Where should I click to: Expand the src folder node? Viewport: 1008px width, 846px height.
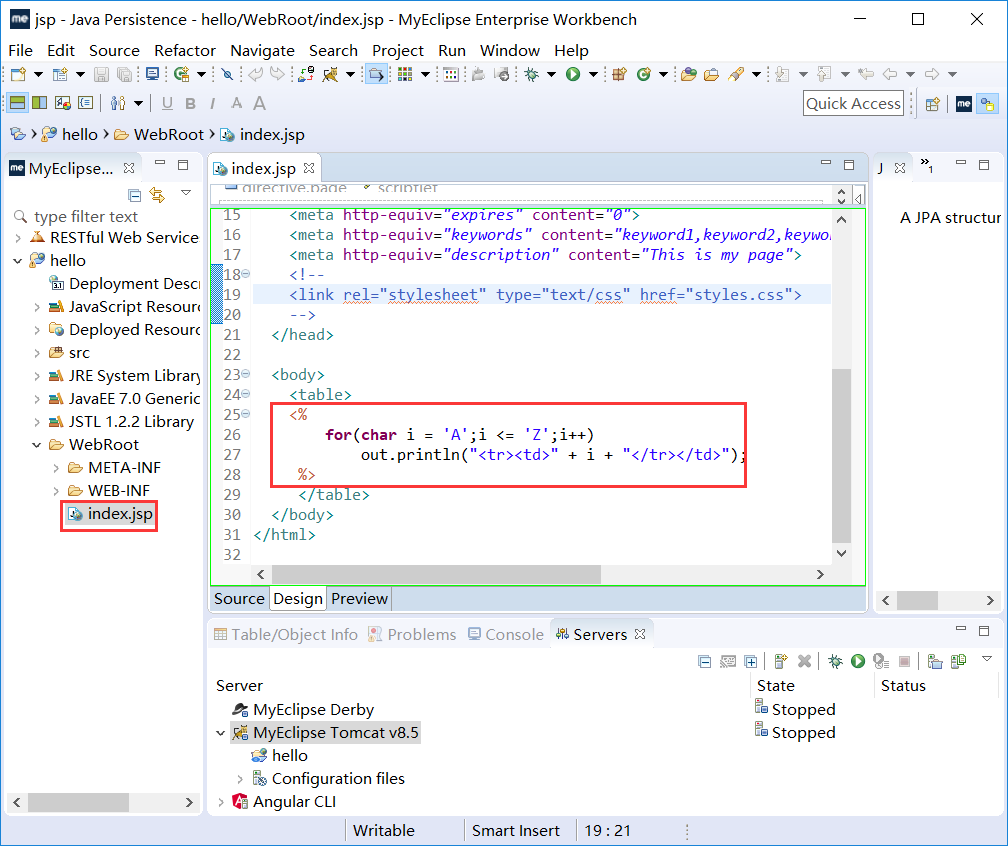click(x=37, y=353)
